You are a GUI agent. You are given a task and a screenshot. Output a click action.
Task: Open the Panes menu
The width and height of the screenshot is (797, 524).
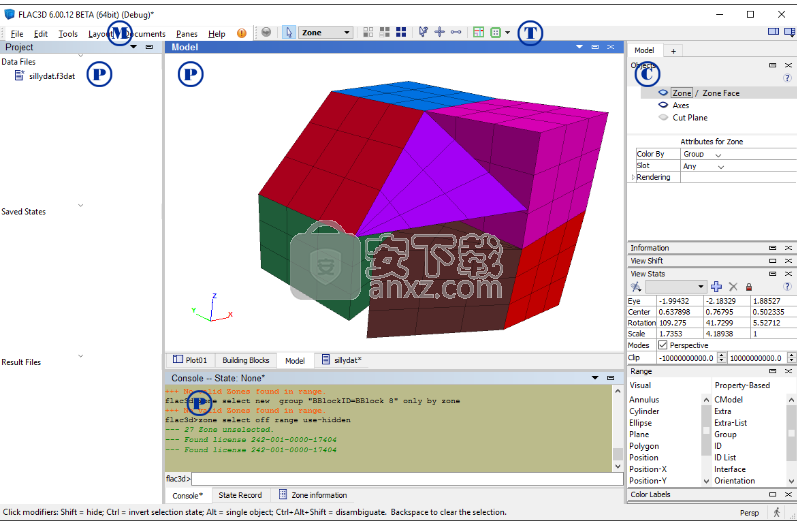pyautogui.click(x=187, y=34)
